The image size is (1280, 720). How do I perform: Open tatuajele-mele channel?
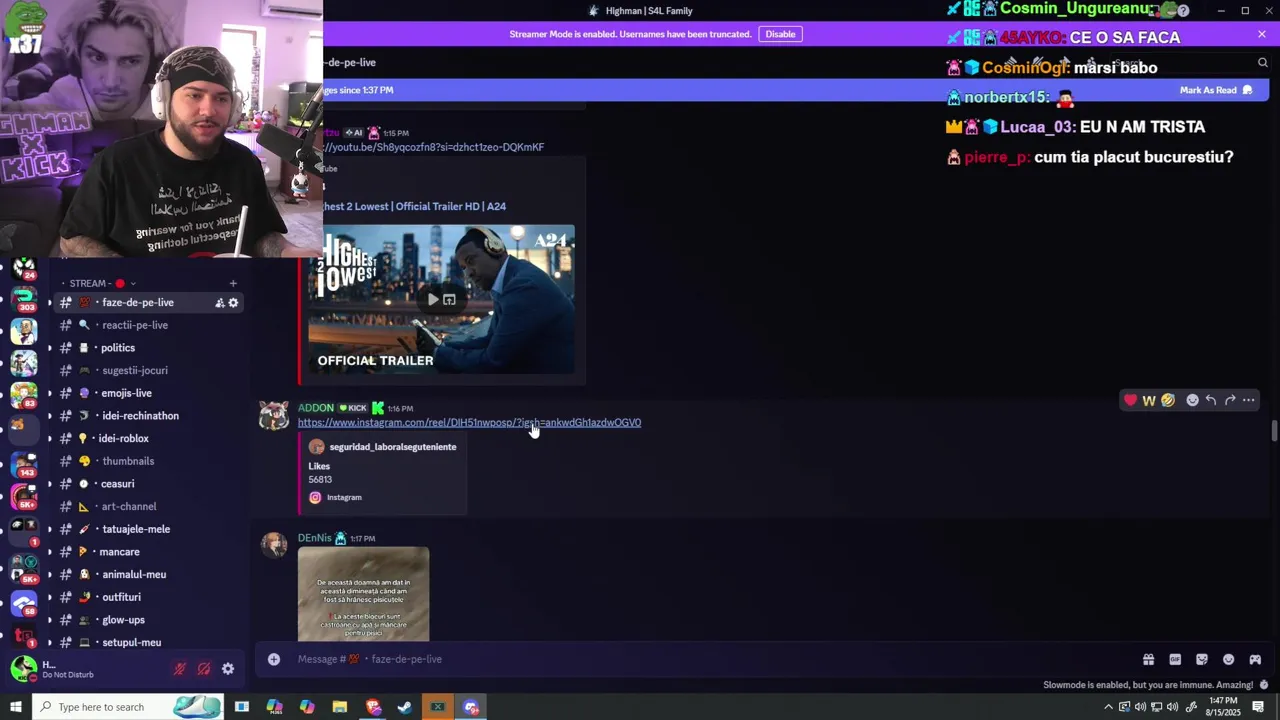click(x=148, y=529)
